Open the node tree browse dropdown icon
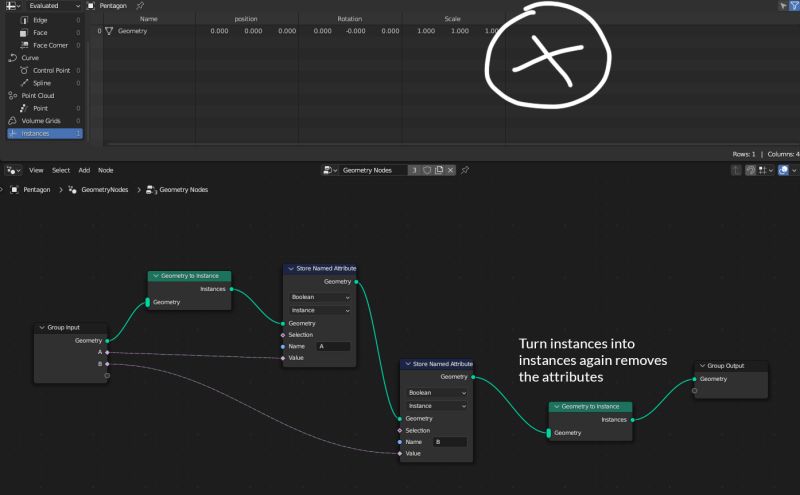 click(330, 170)
